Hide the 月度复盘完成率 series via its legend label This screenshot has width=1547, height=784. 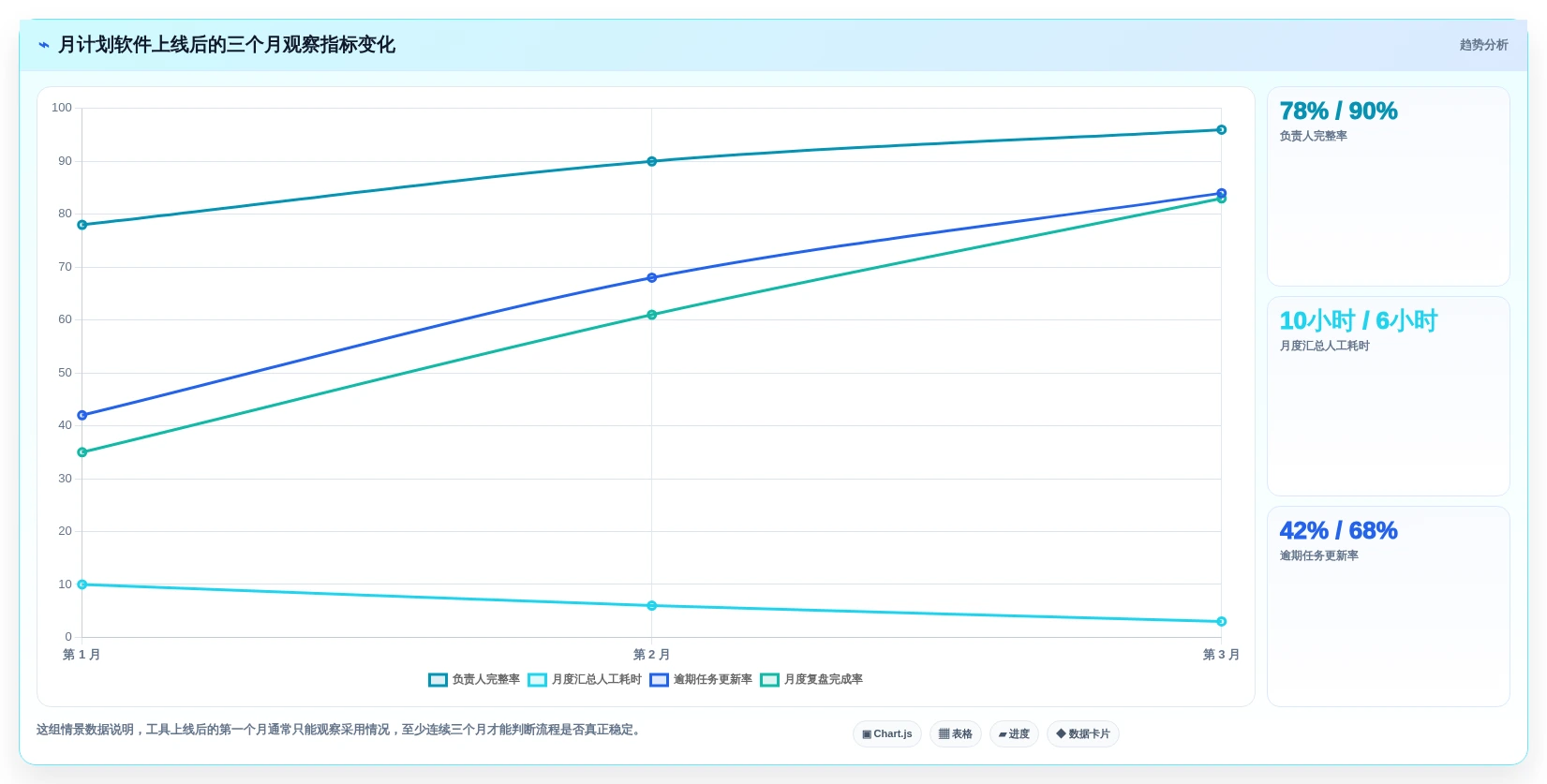pos(823,680)
